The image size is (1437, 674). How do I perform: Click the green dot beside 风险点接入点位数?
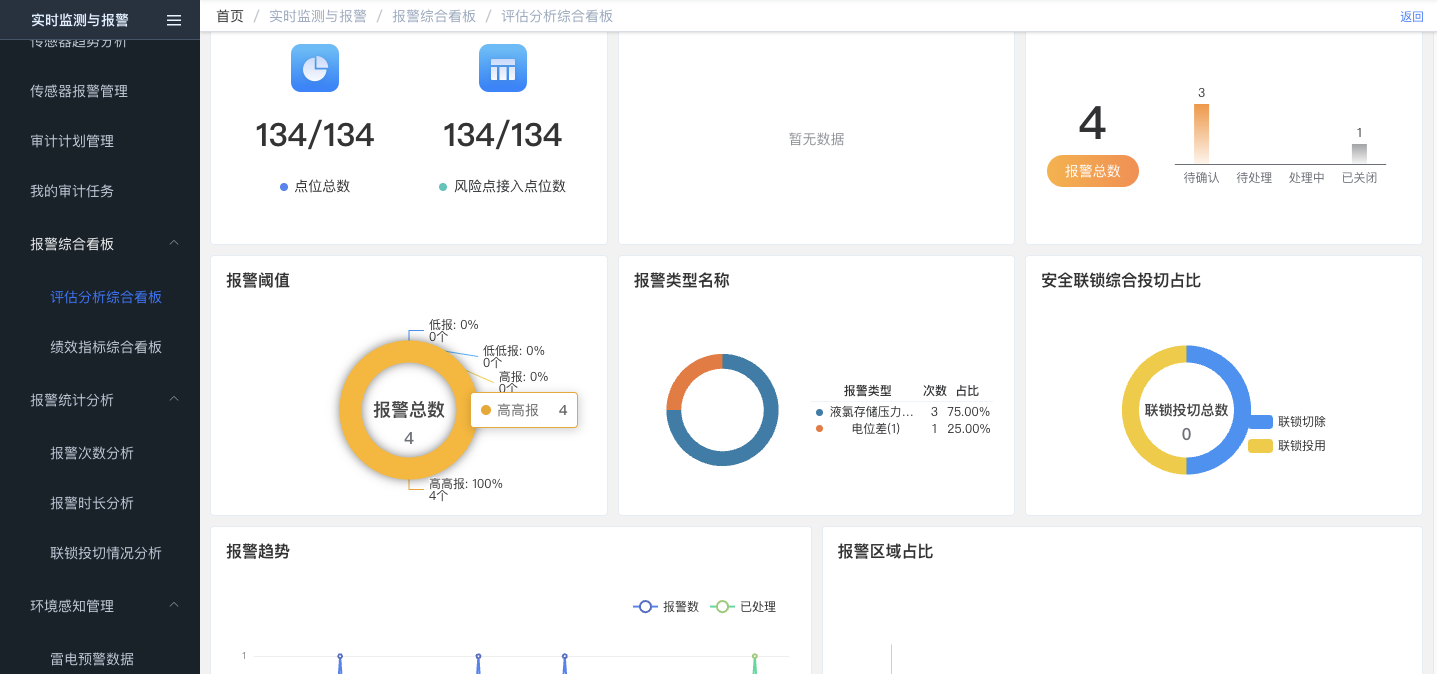(443, 187)
